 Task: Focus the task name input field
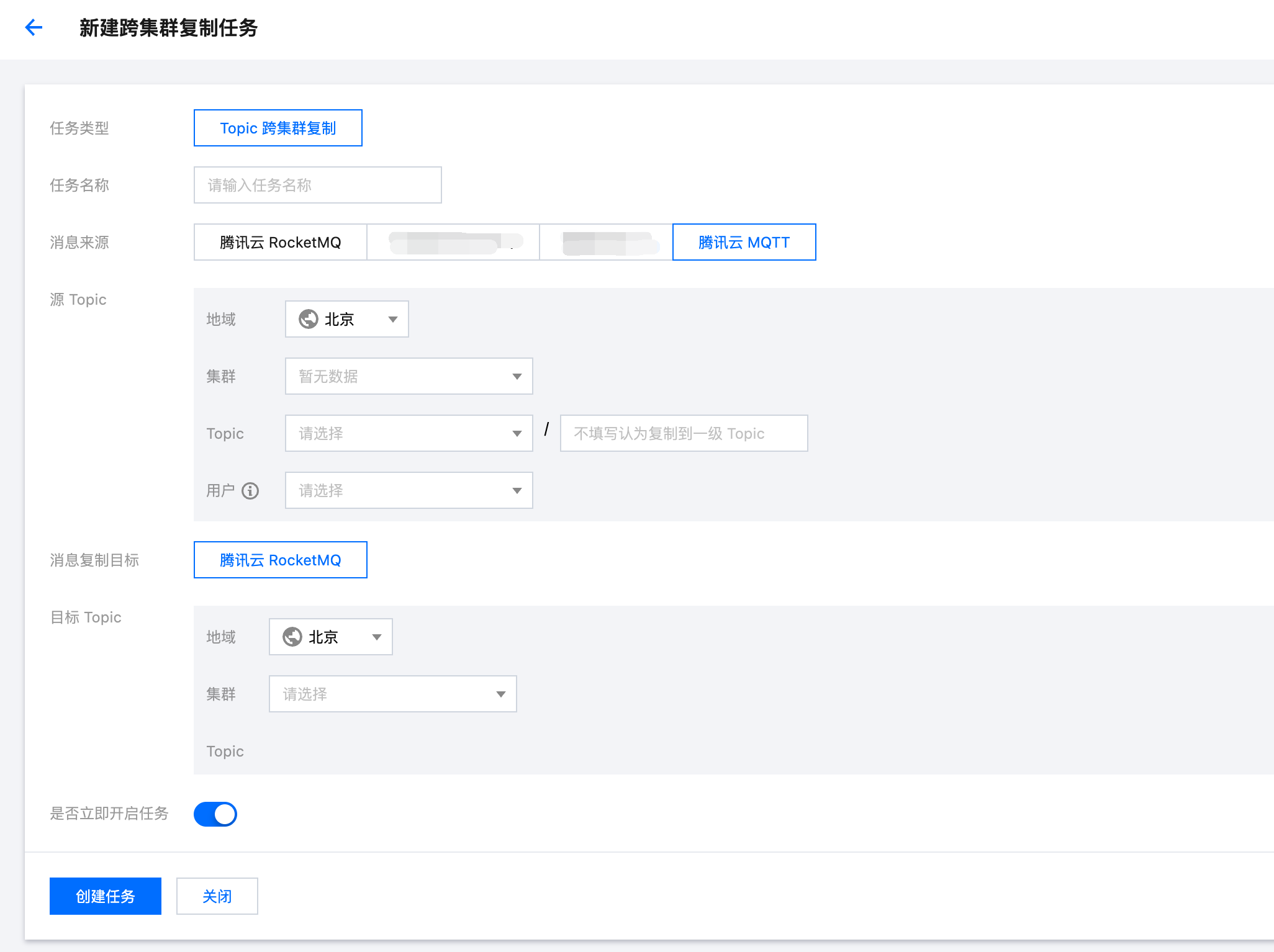point(317,185)
